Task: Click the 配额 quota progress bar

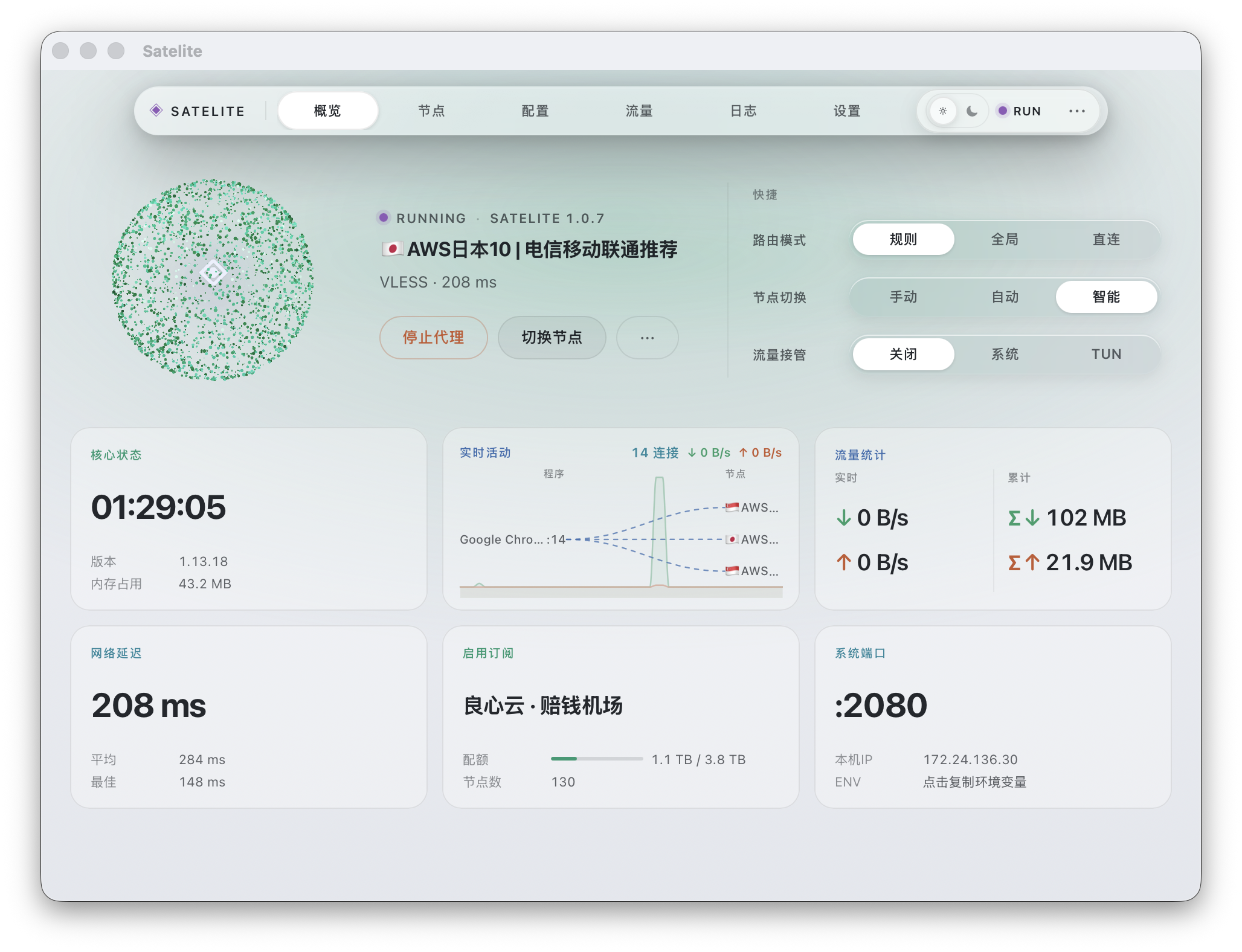Action: click(x=597, y=759)
